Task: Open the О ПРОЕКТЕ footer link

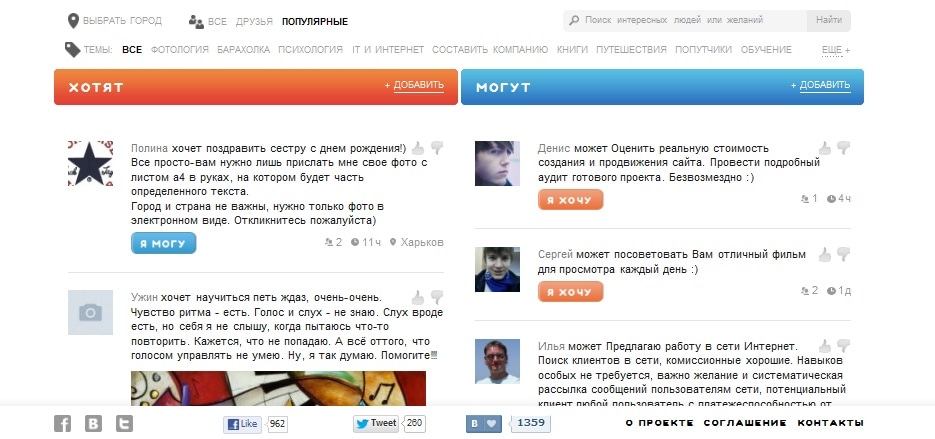Action: (x=660, y=423)
